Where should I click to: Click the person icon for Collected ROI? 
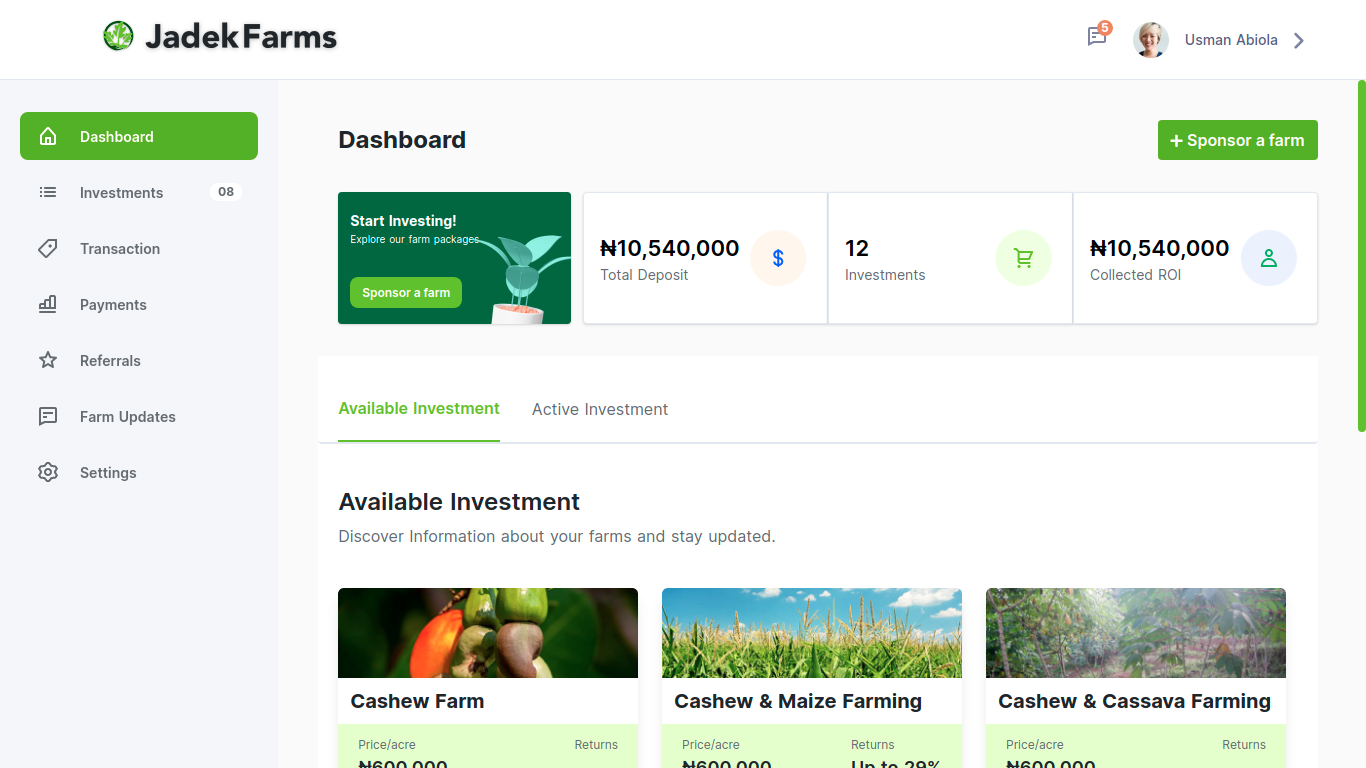[x=1268, y=258]
